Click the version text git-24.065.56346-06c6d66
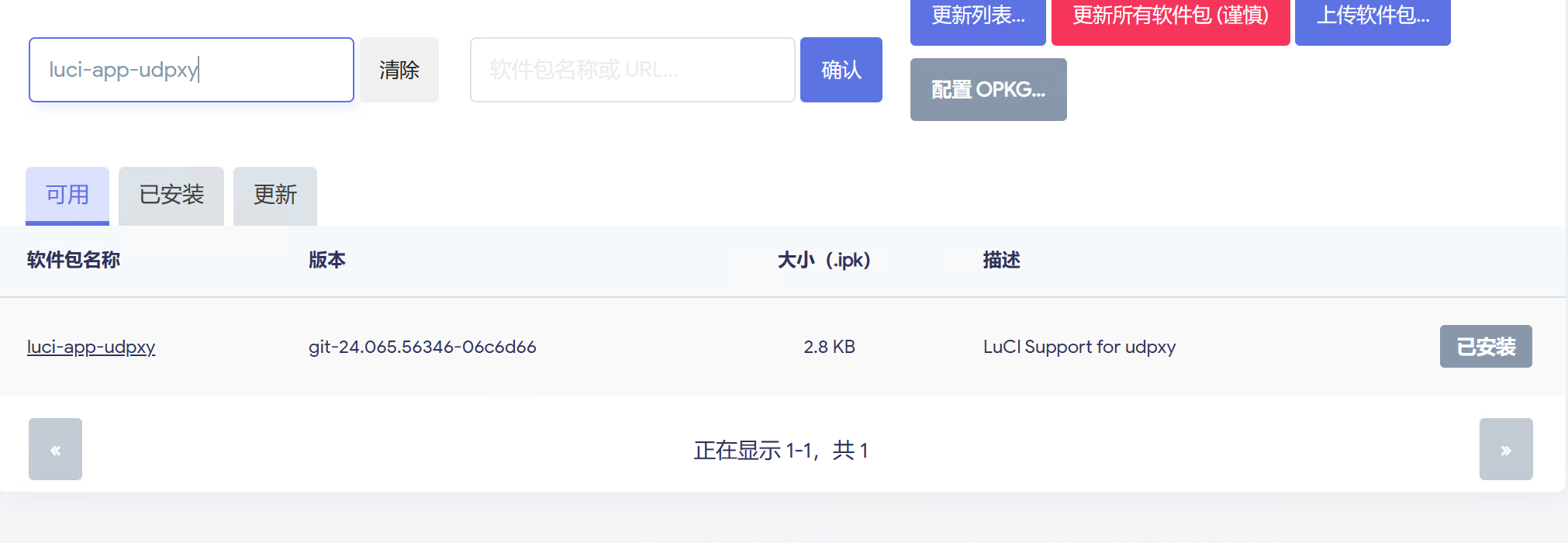Image resolution: width=1568 pixels, height=543 pixels. [x=422, y=347]
